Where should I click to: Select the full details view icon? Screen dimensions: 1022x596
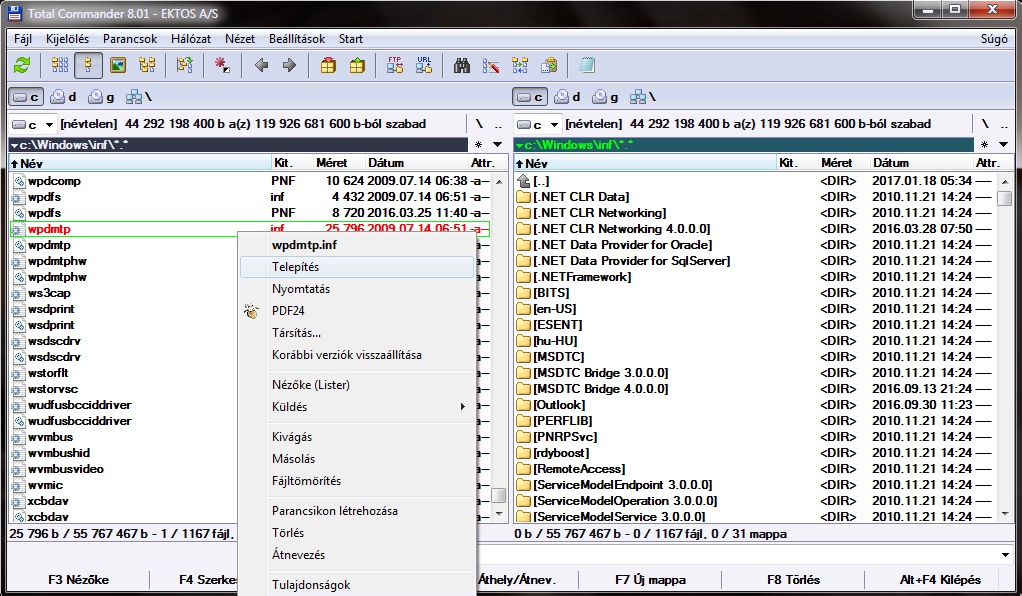[x=89, y=65]
